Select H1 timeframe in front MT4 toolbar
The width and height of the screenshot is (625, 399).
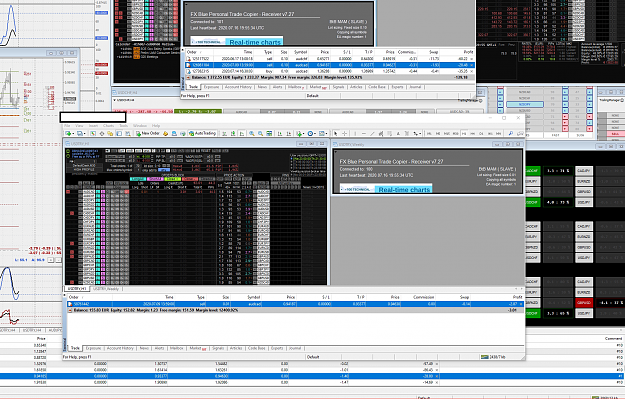(x=464, y=134)
